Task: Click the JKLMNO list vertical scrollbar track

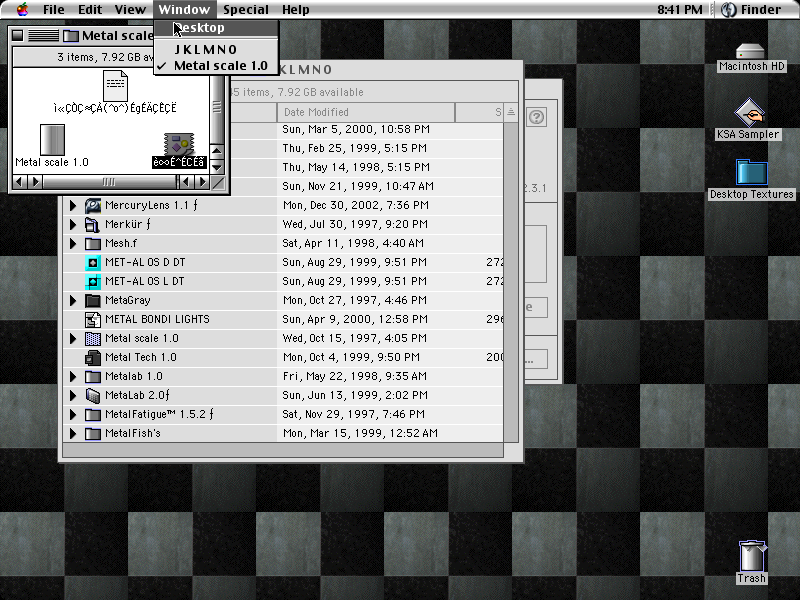Action: [511, 282]
